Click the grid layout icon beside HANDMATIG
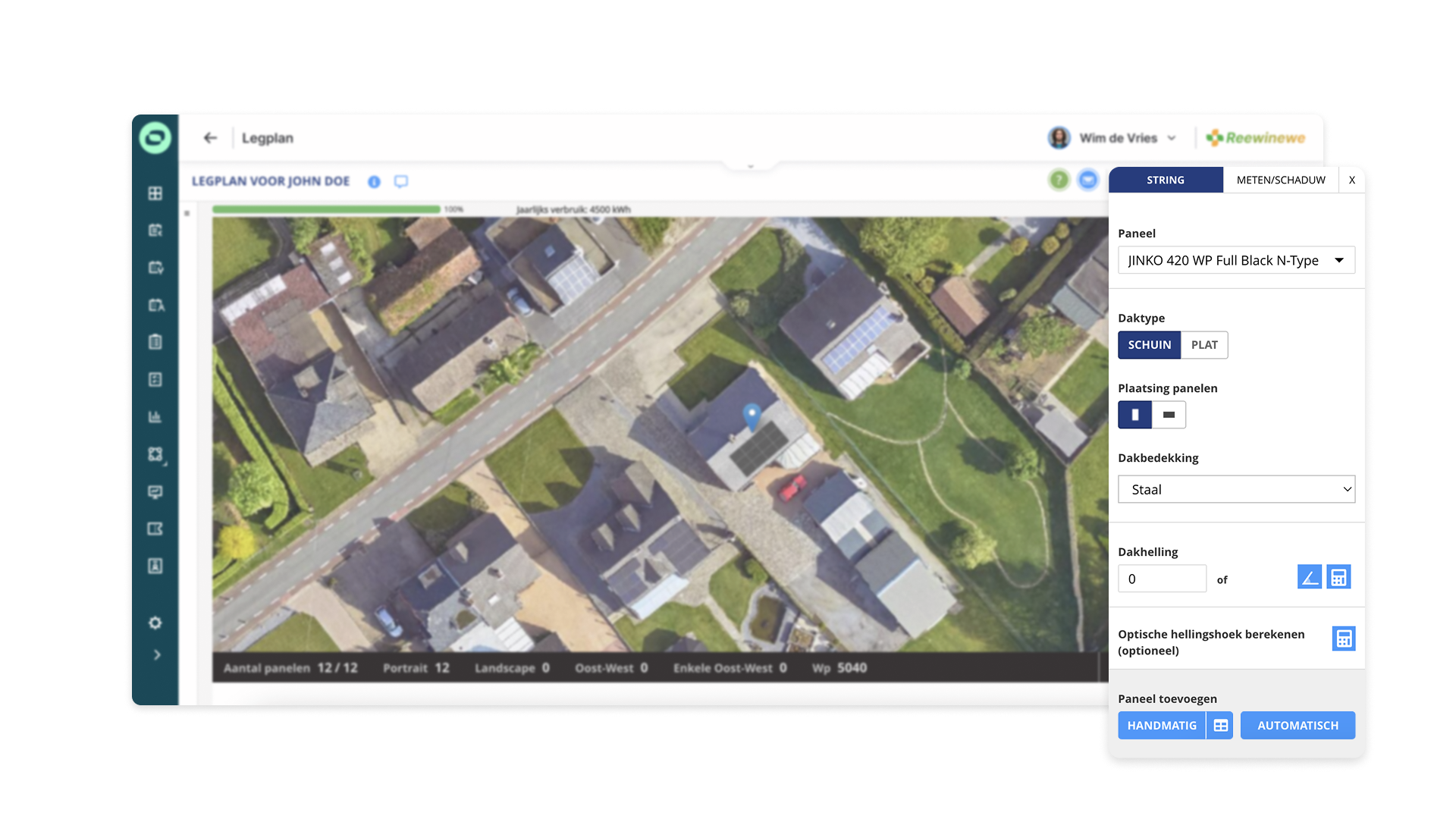 point(1220,726)
